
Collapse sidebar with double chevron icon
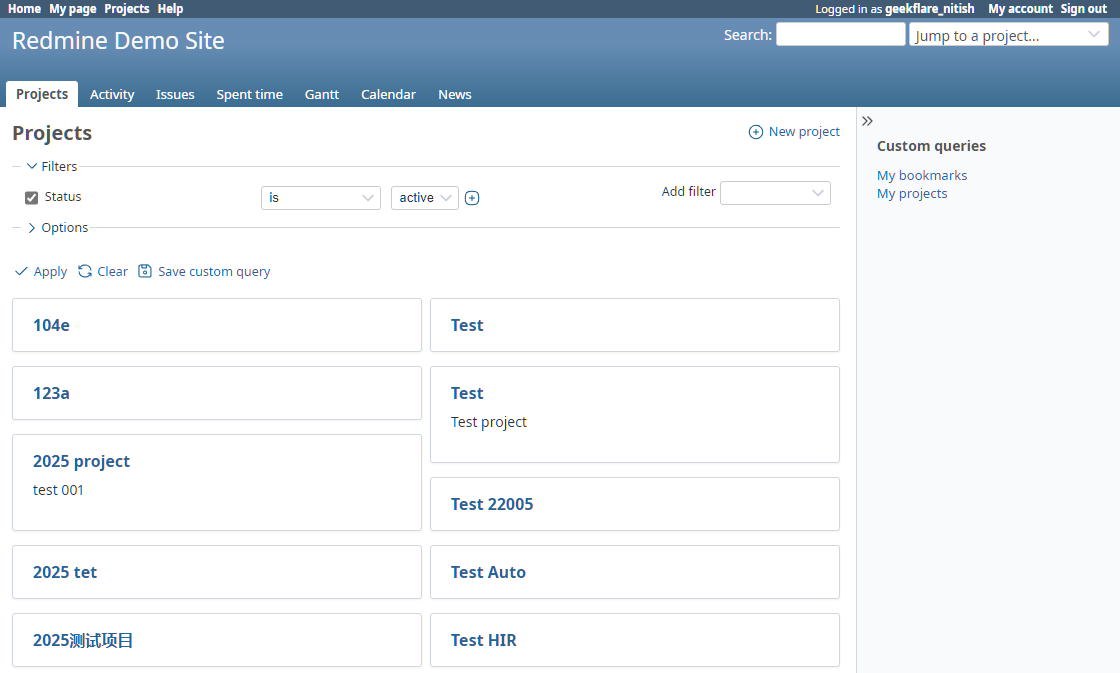tap(867, 121)
